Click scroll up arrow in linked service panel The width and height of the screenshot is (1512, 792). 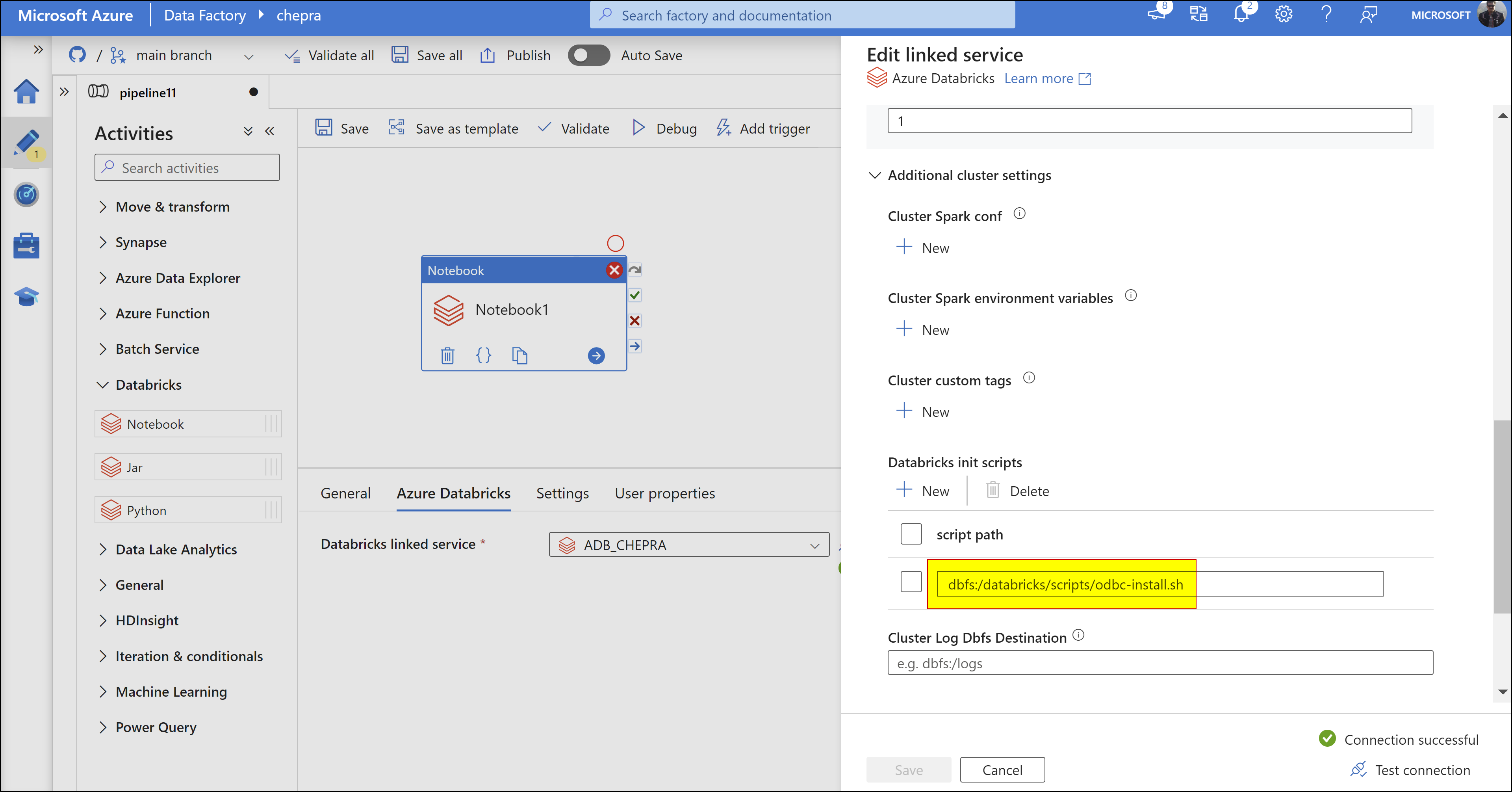coord(1503,116)
